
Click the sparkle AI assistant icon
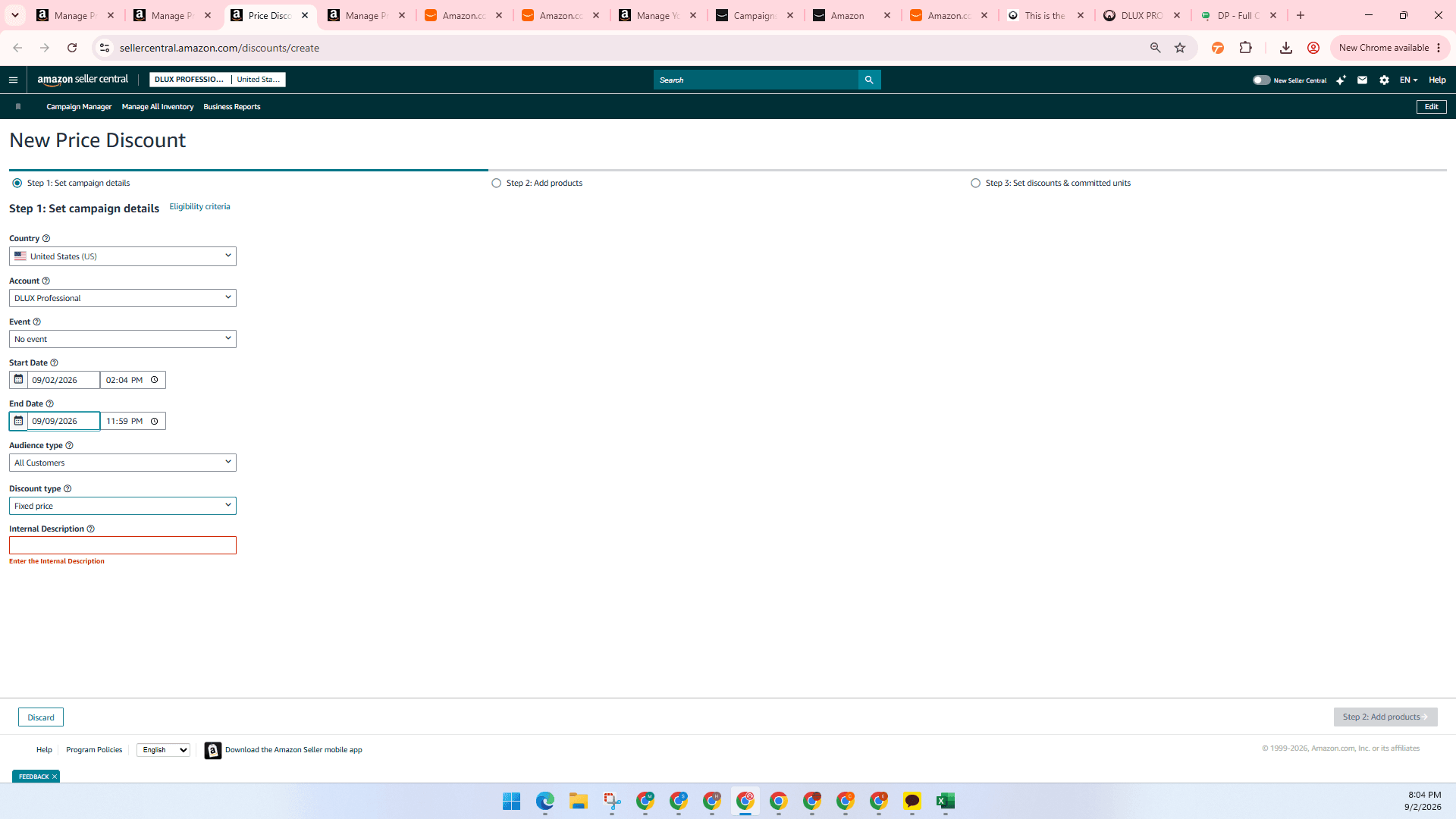click(1341, 80)
